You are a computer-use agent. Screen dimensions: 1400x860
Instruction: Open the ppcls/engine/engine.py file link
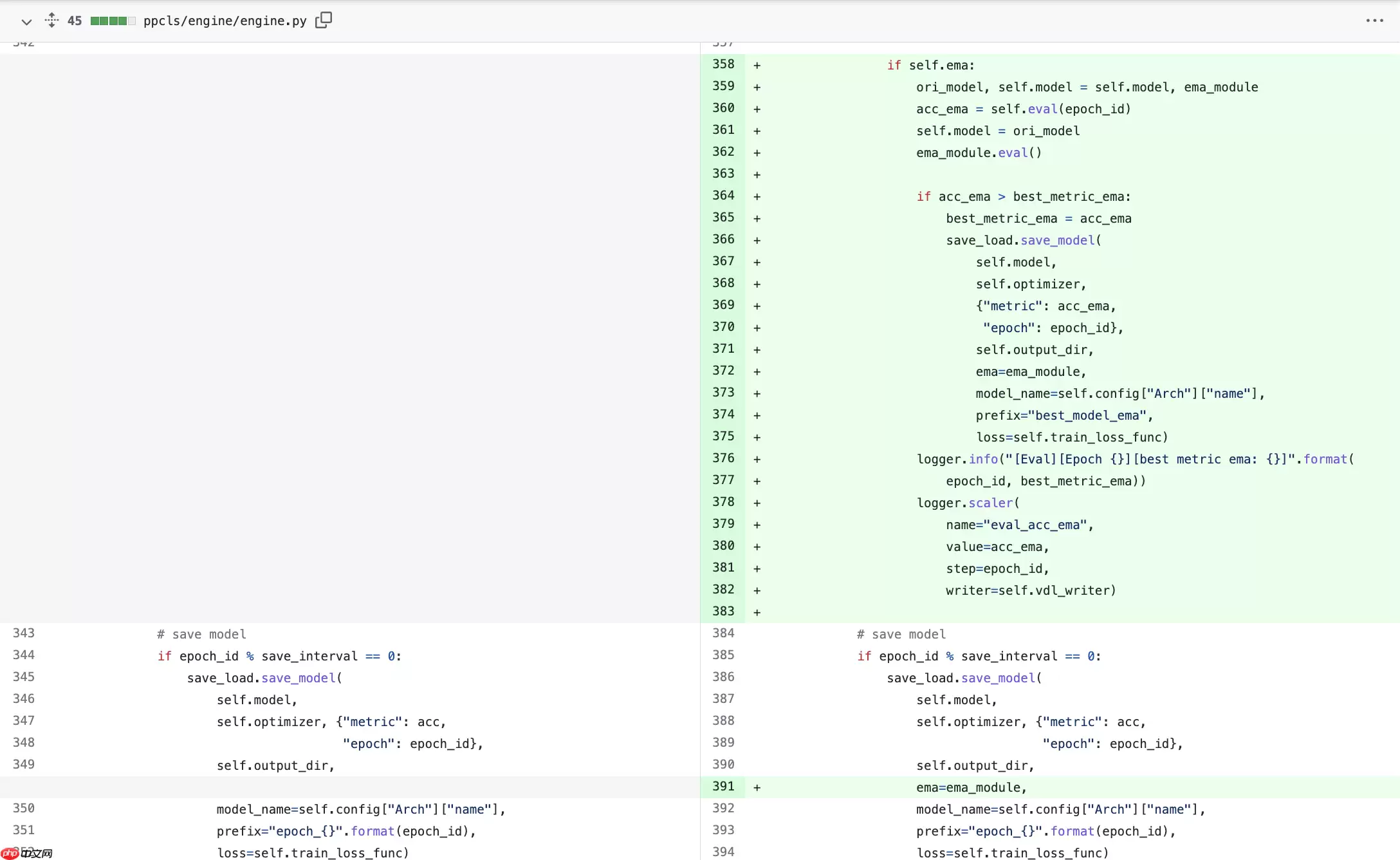225,21
